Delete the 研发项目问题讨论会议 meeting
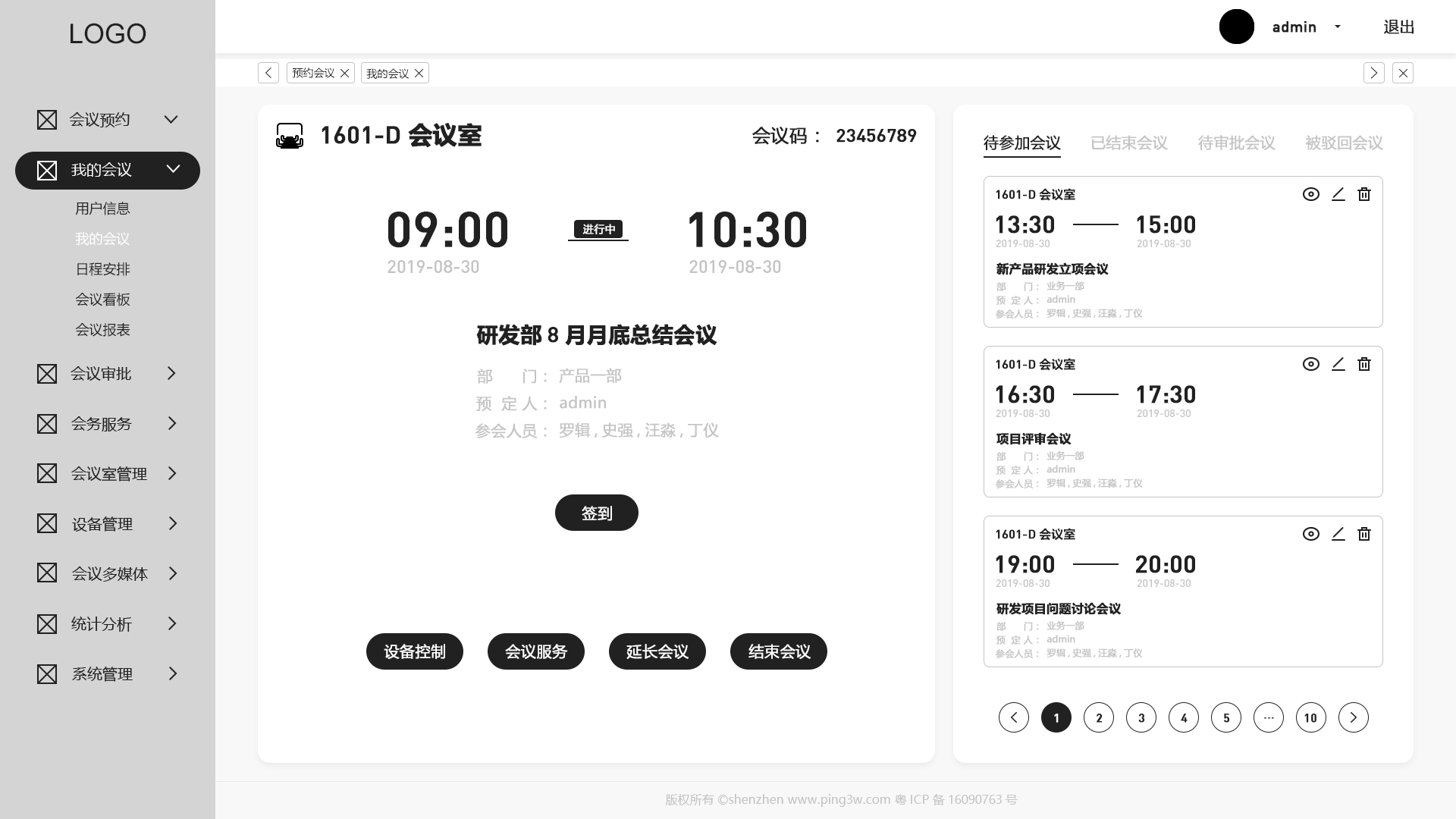The image size is (1456, 819). pos(1364,534)
